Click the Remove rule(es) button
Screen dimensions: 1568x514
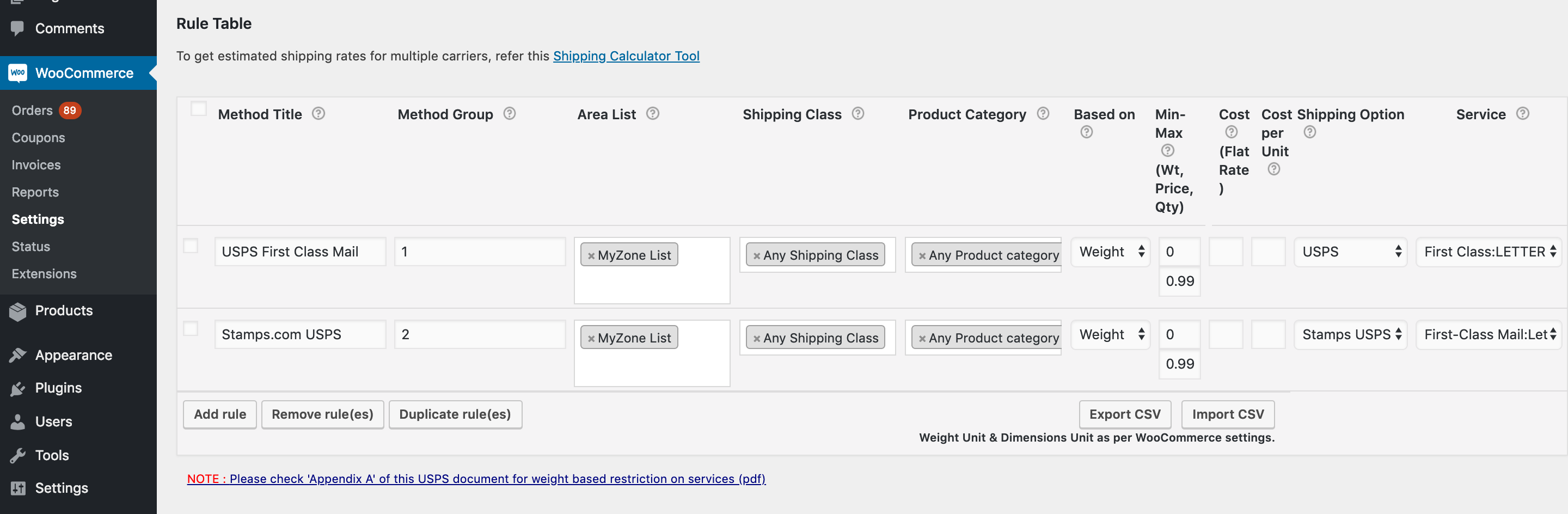coord(323,415)
